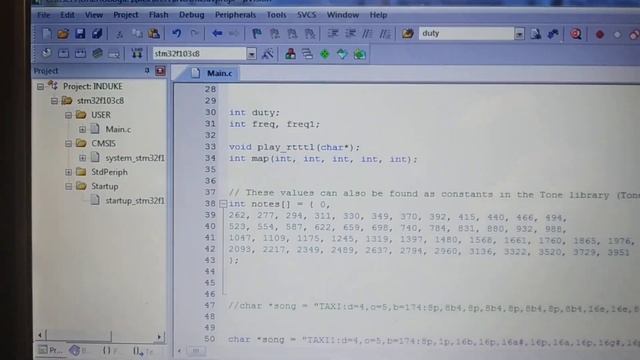The width and height of the screenshot is (640, 360).
Task: Click the Incremental Find binoculars icon
Action: point(553,34)
